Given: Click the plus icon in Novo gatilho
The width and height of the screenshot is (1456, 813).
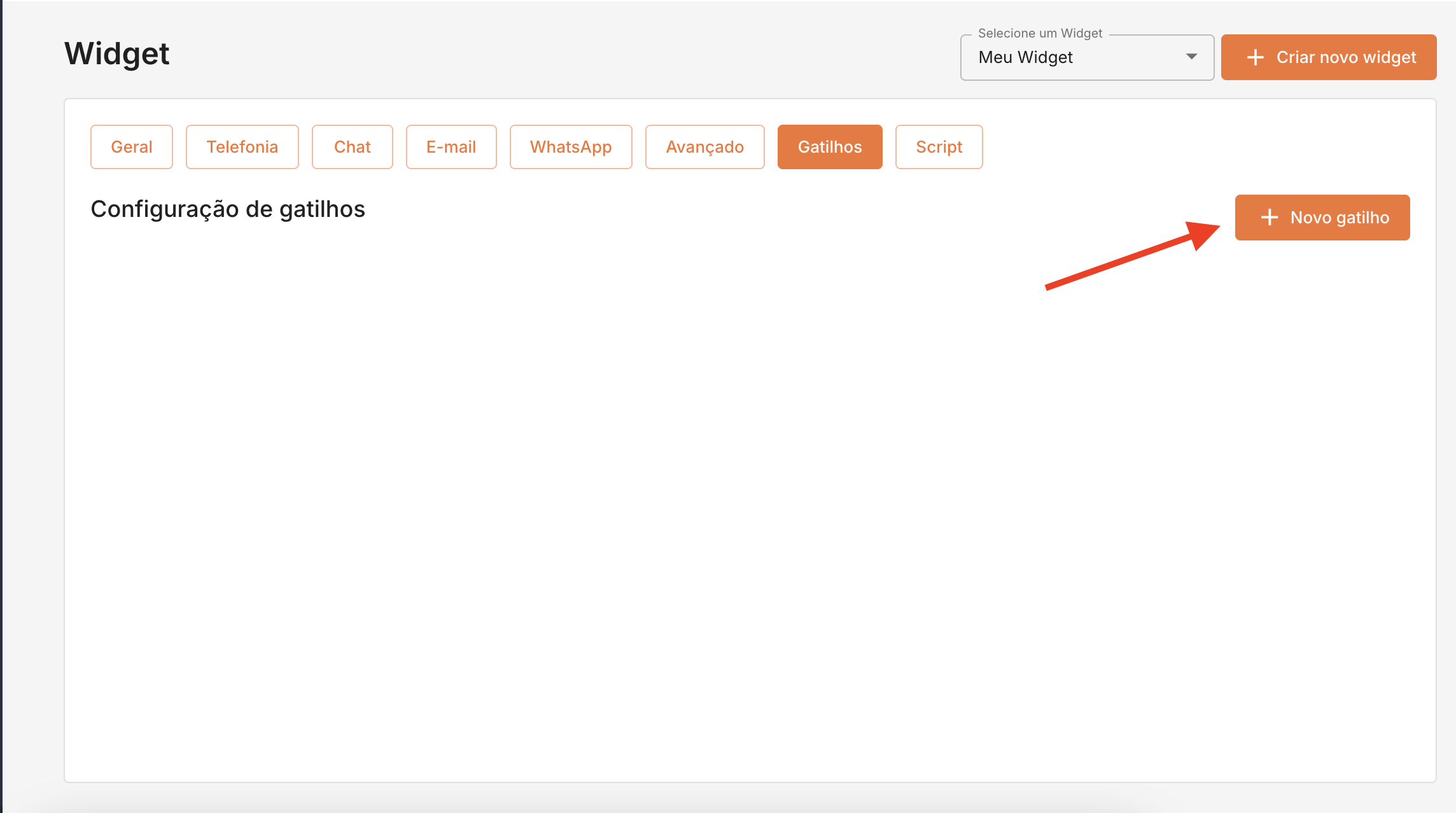Looking at the screenshot, I should tap(1269, 218).
